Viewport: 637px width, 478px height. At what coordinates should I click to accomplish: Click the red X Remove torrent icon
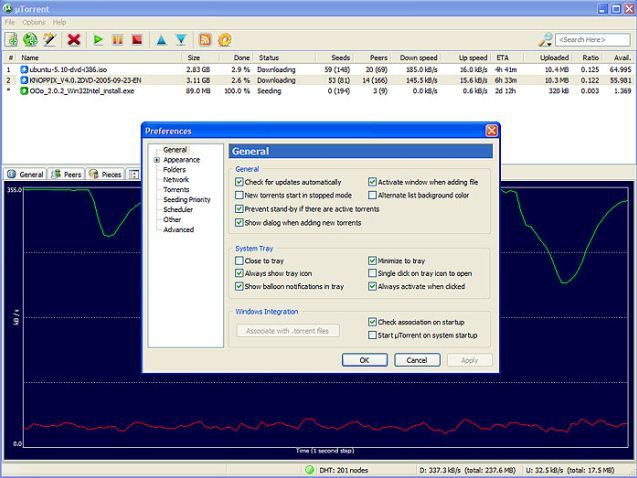[74, 40]
